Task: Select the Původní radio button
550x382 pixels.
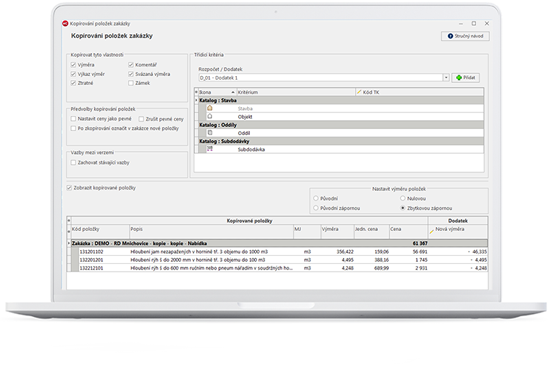Action: 316,198
